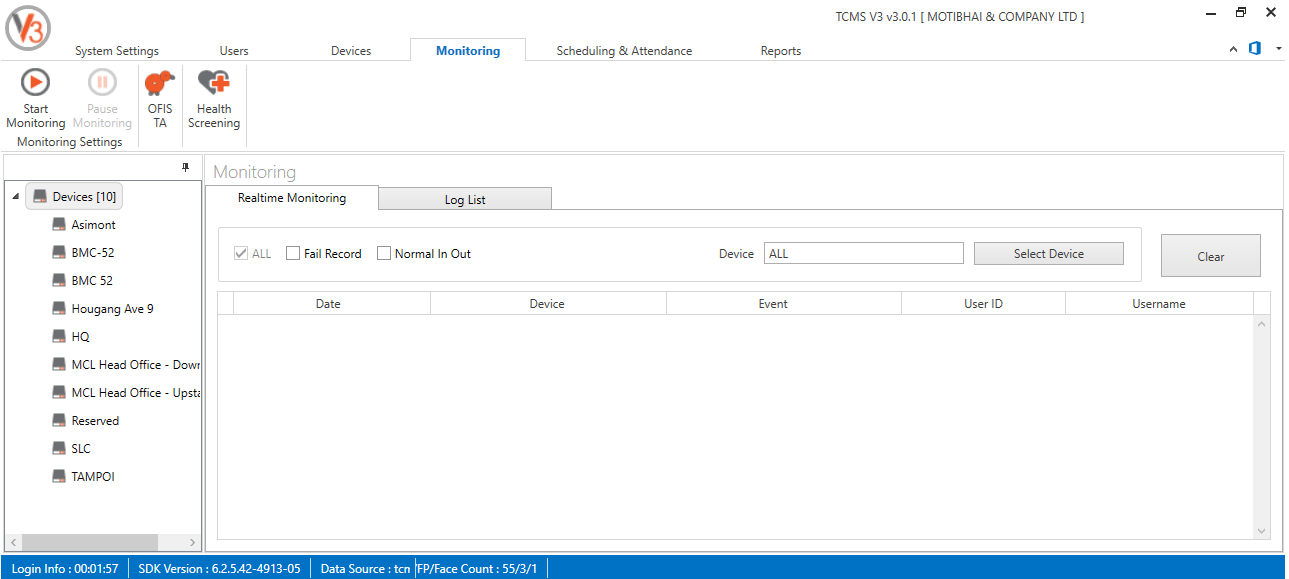Click the device icon beside TAMPOI
Screen dimensions: 1289x579
59,477
